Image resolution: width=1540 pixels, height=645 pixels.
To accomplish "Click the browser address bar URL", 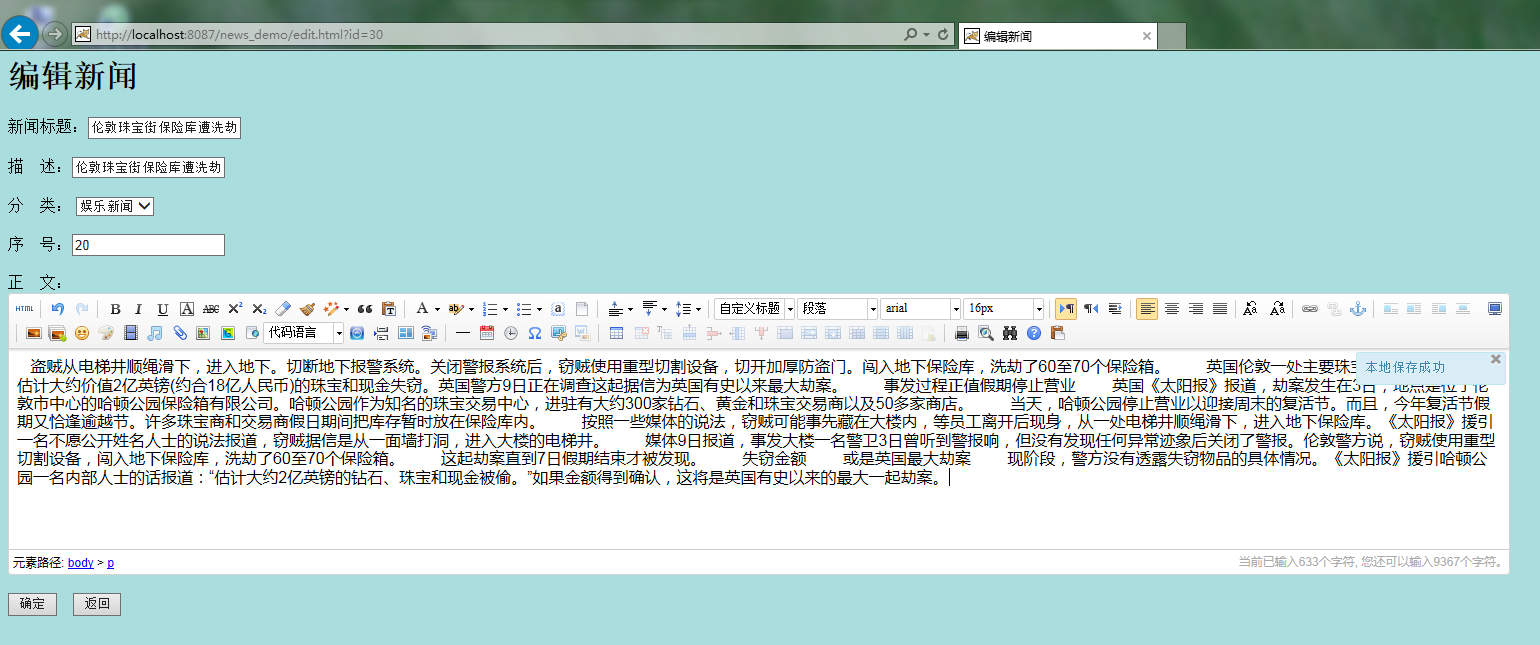I will 240,35.
